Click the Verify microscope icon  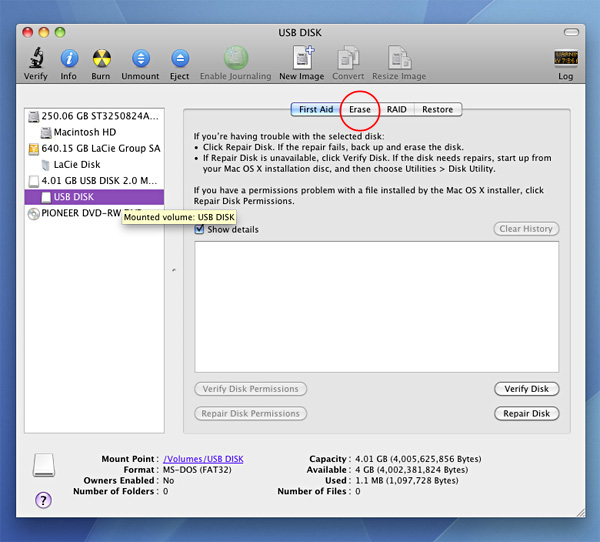(x=36, y=58)
